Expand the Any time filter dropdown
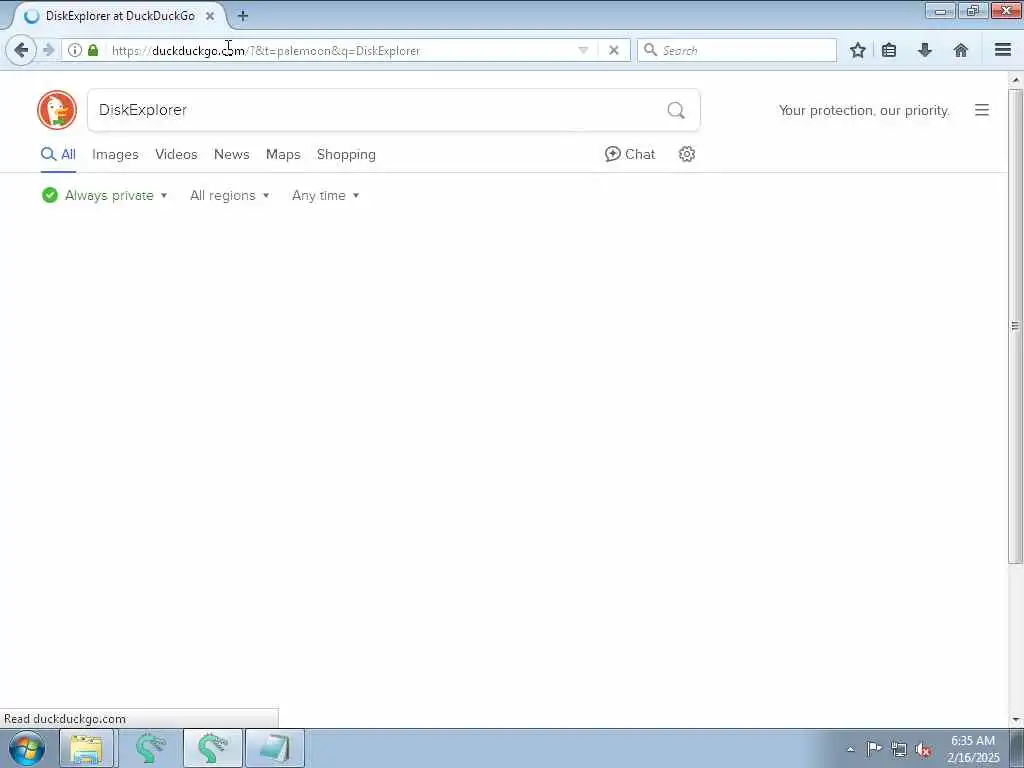1024x768 pixels. click(x=325, y=195)
